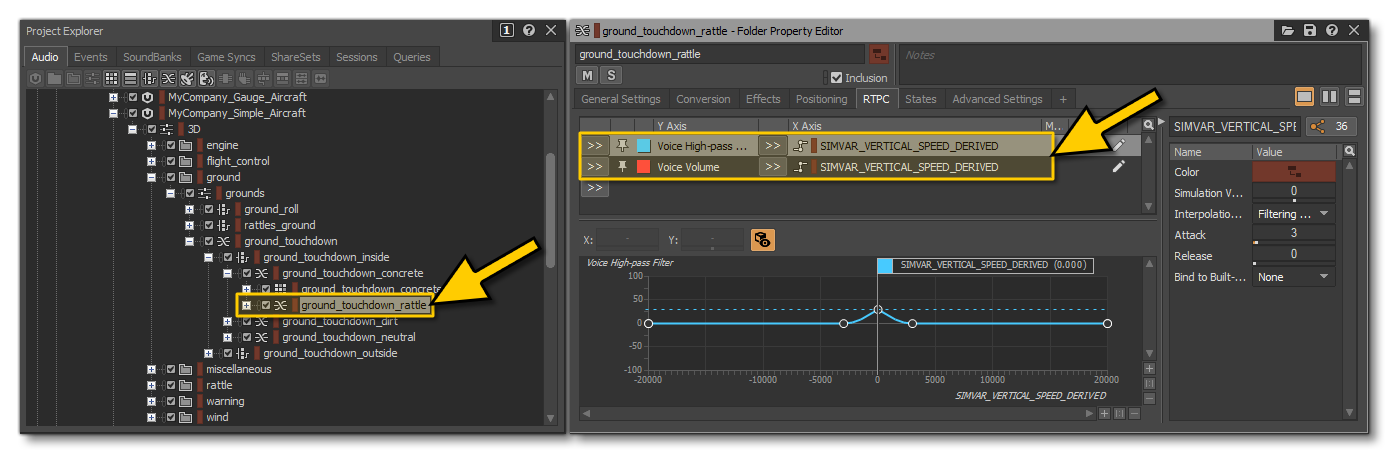Switch to the Events tab
This screenshot has height=454, width=1389.
tap(91, 57)
